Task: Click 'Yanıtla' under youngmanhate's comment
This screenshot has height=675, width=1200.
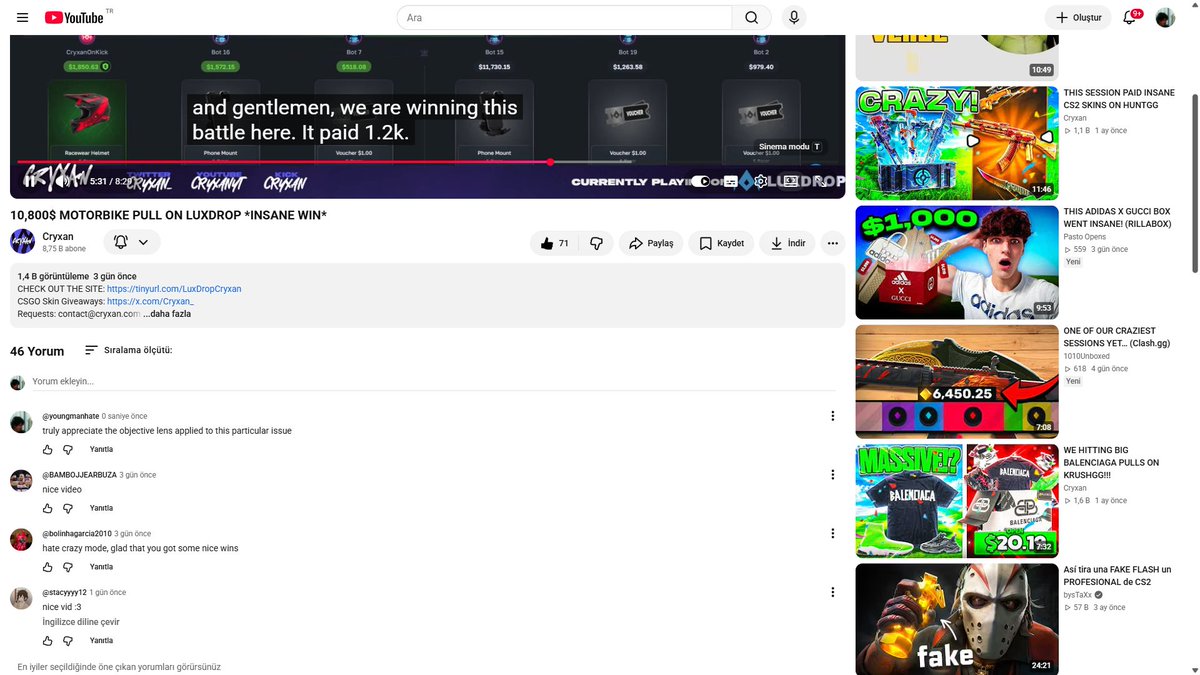Action: (x=101, y=450)
